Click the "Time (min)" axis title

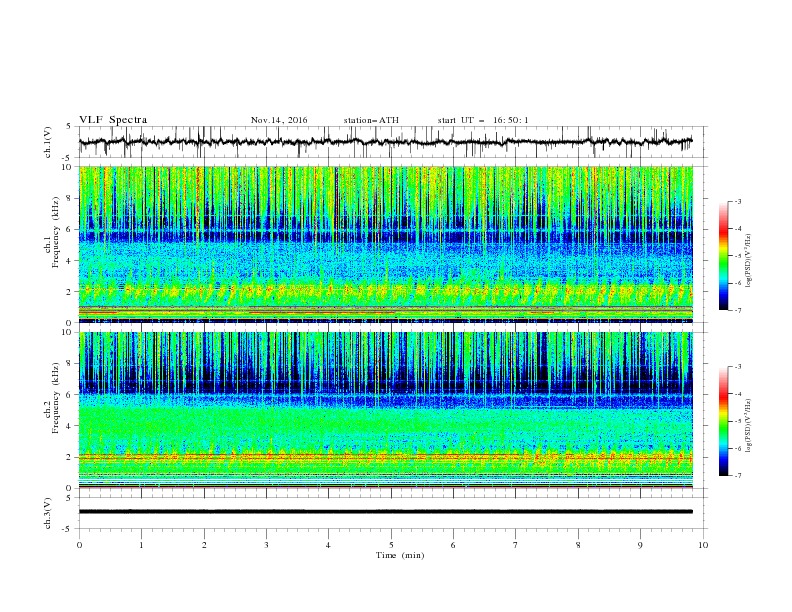click(400, 555)
